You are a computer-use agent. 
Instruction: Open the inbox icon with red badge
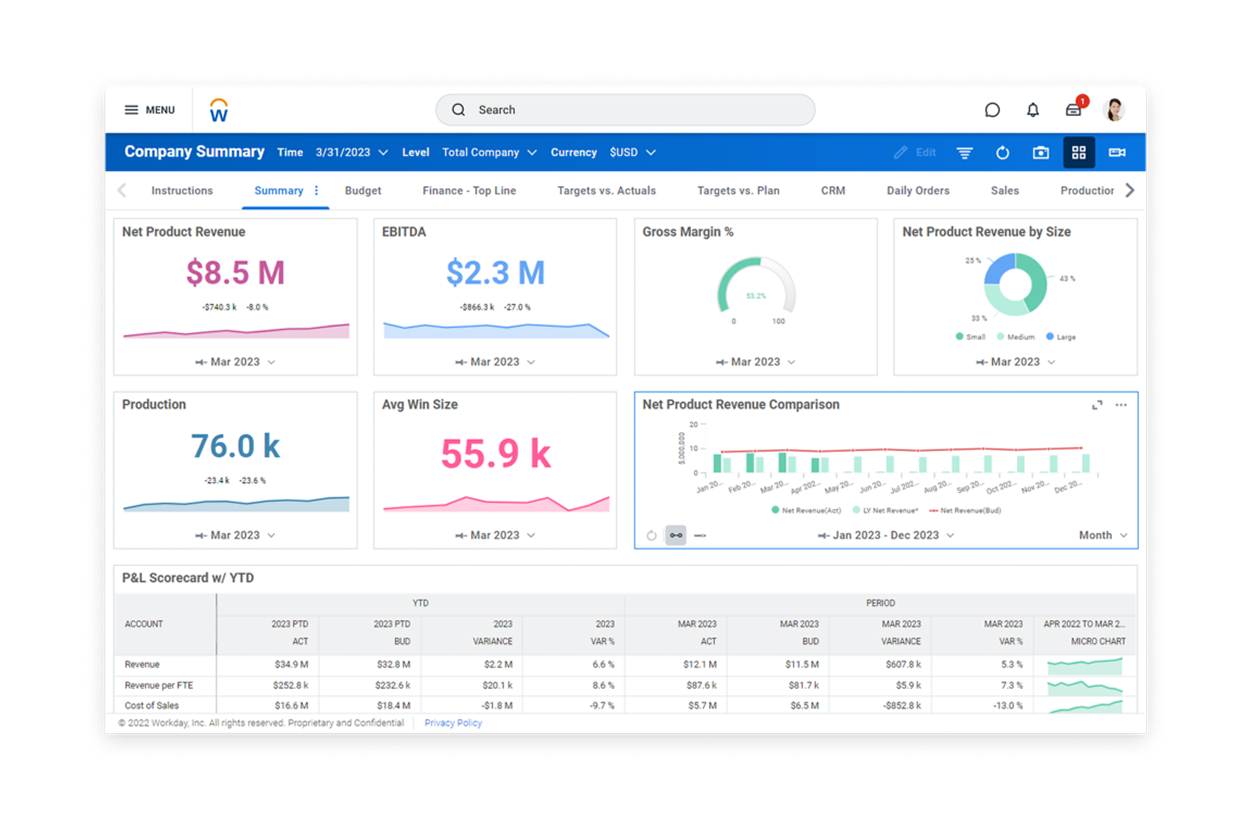(x=1072, y=110)
